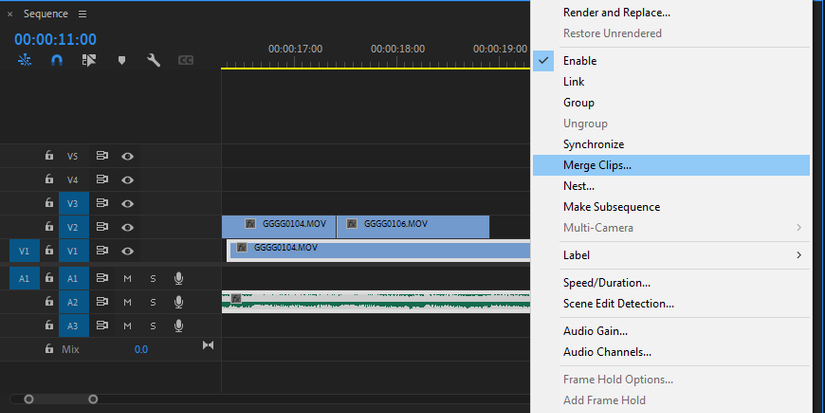Select the GGGG0106.MOV clip on V2
The image size is (825, 413).
(x=413, y=227)
